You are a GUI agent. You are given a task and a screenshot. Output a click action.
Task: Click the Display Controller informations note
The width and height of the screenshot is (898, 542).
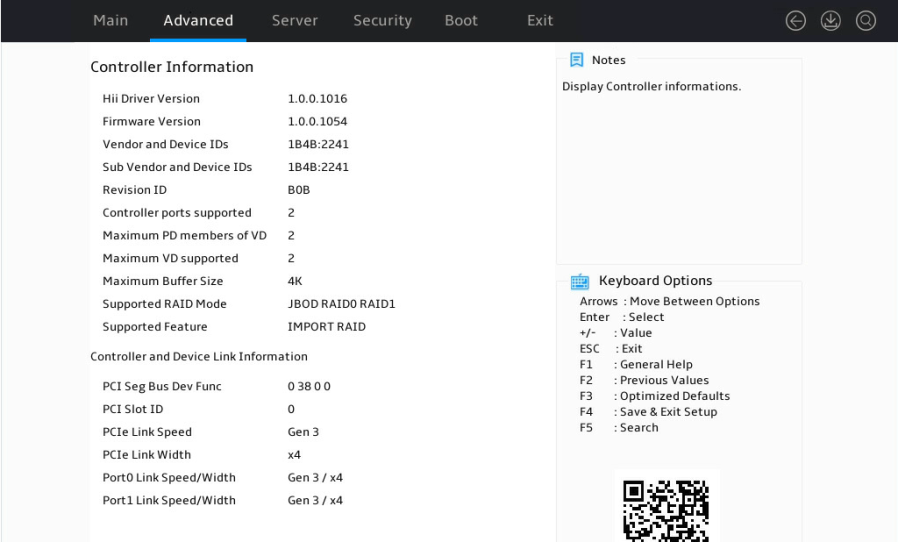pos(651,87)
